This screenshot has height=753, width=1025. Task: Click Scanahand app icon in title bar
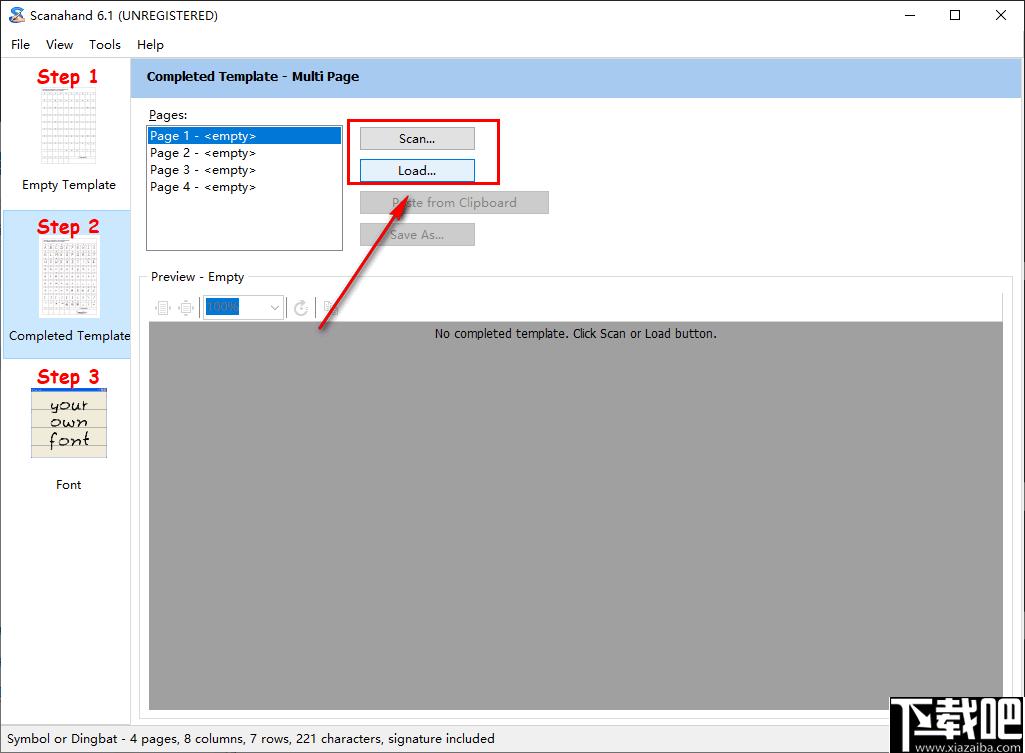click(x=17, y=15)
